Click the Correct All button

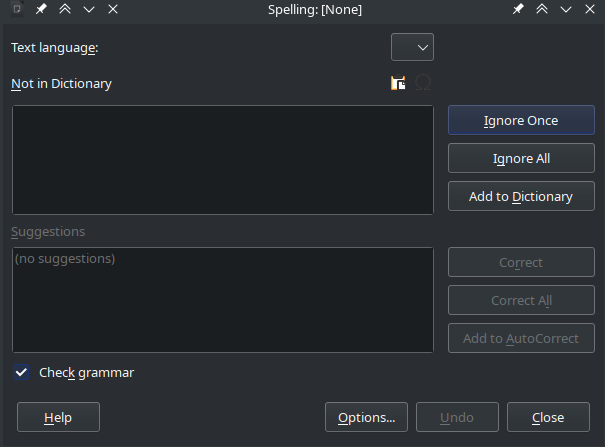(x=521, y=300)
